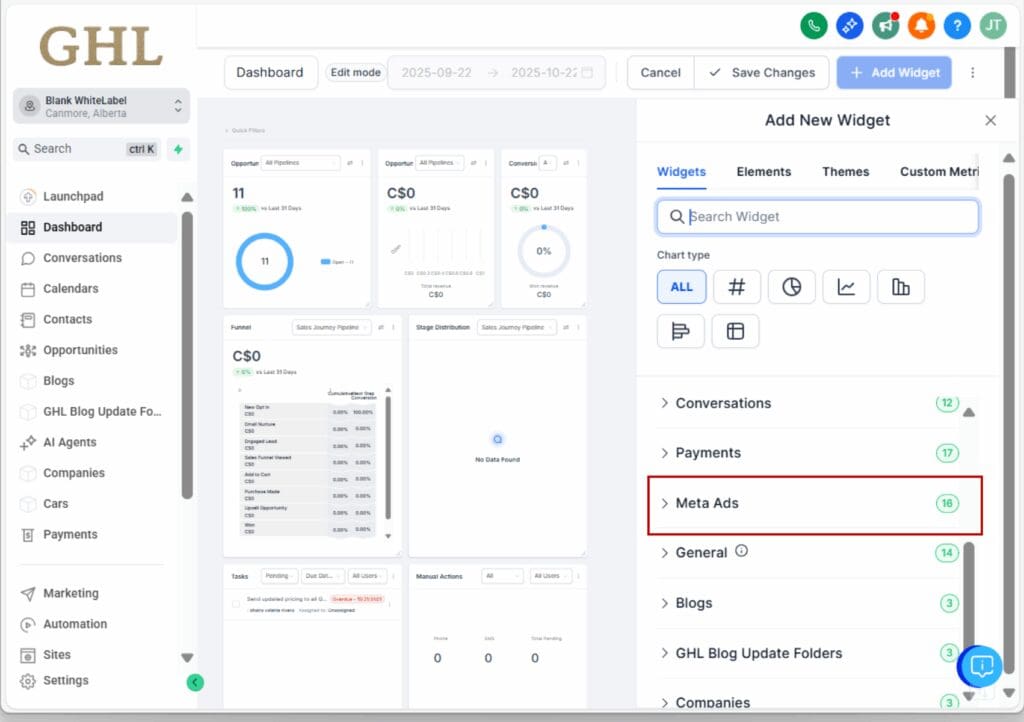Select the column chart type filter
This screenshot has width=1024, height=722.
901,287
